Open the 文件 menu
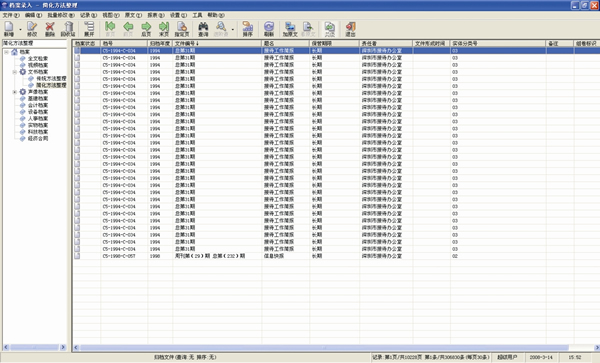The image size is (600, 363). (x=11, y=15)
